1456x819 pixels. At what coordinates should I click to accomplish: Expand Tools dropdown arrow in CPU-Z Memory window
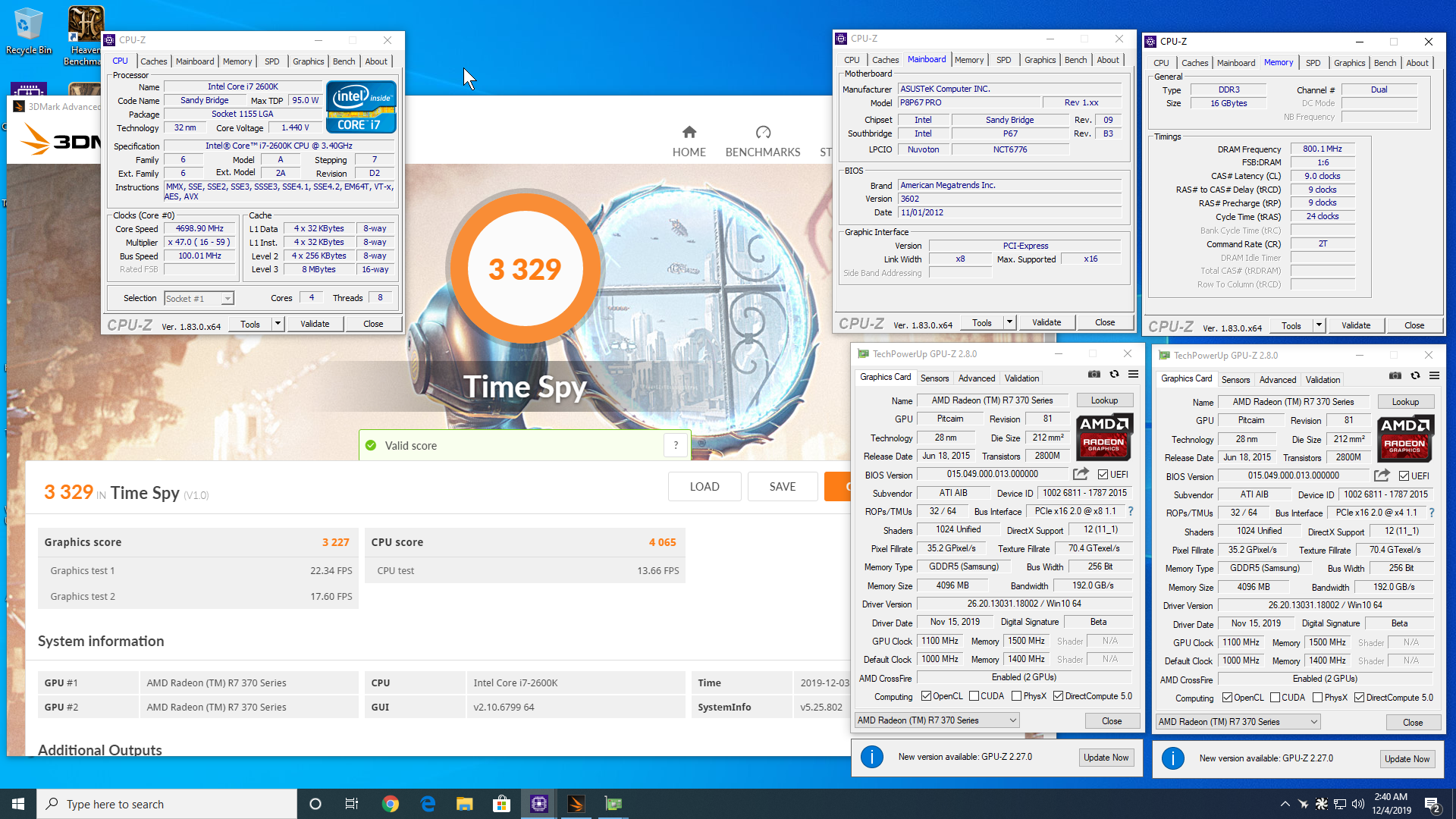[1319, 325]
